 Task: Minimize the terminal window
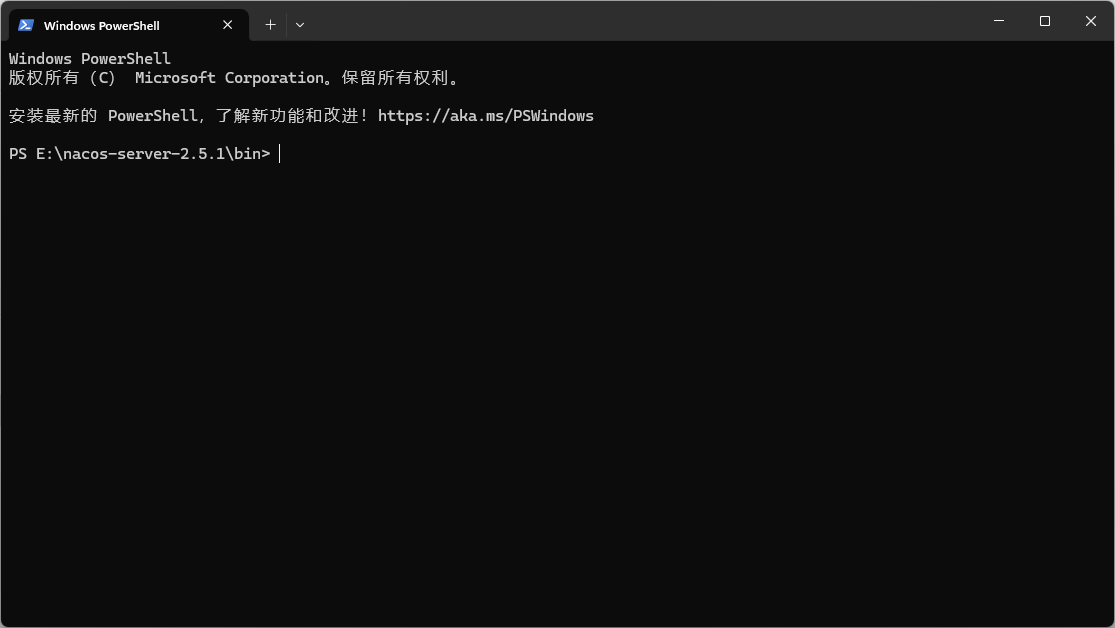pos(999,21)
